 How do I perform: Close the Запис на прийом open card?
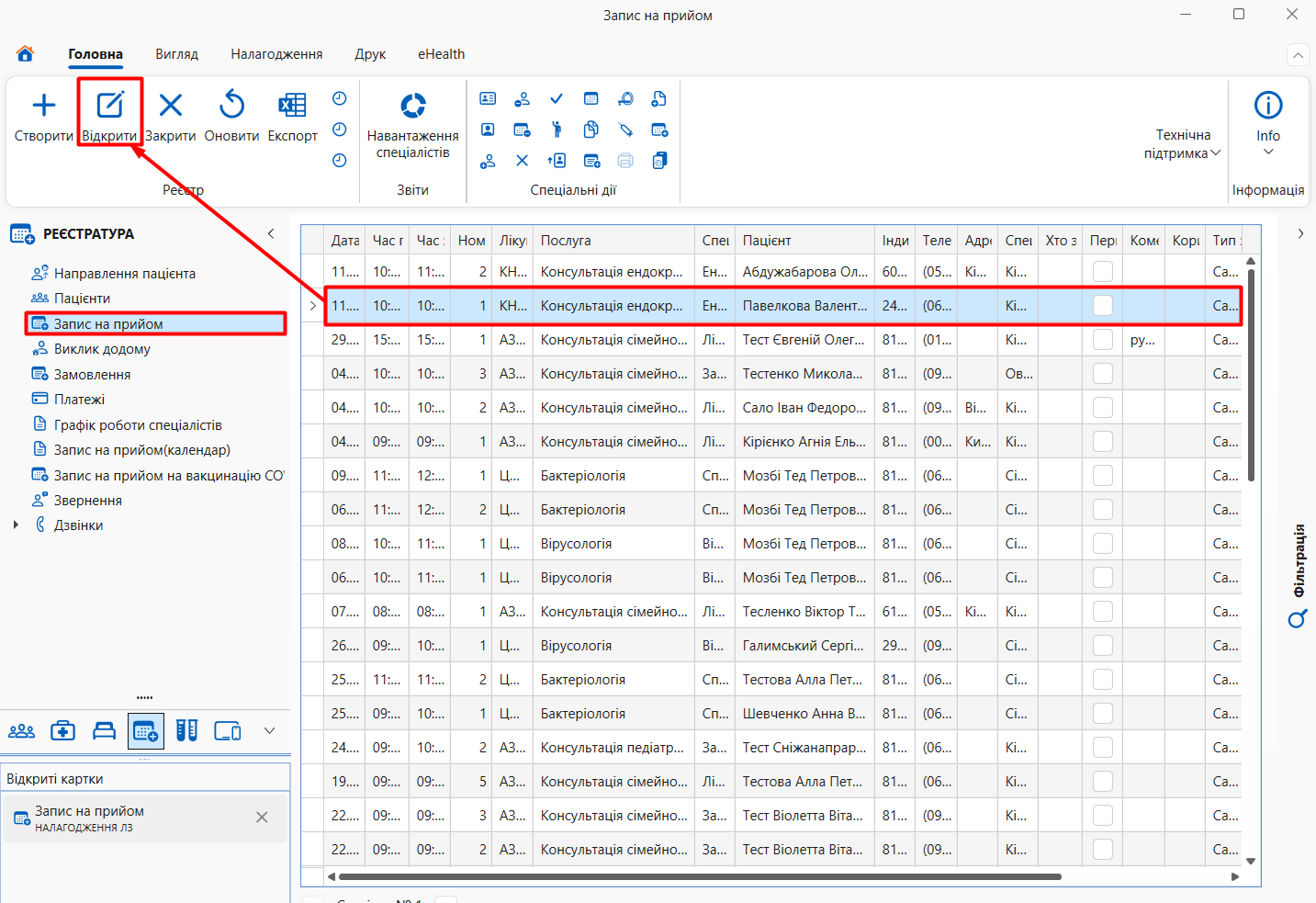click(262, 817)
